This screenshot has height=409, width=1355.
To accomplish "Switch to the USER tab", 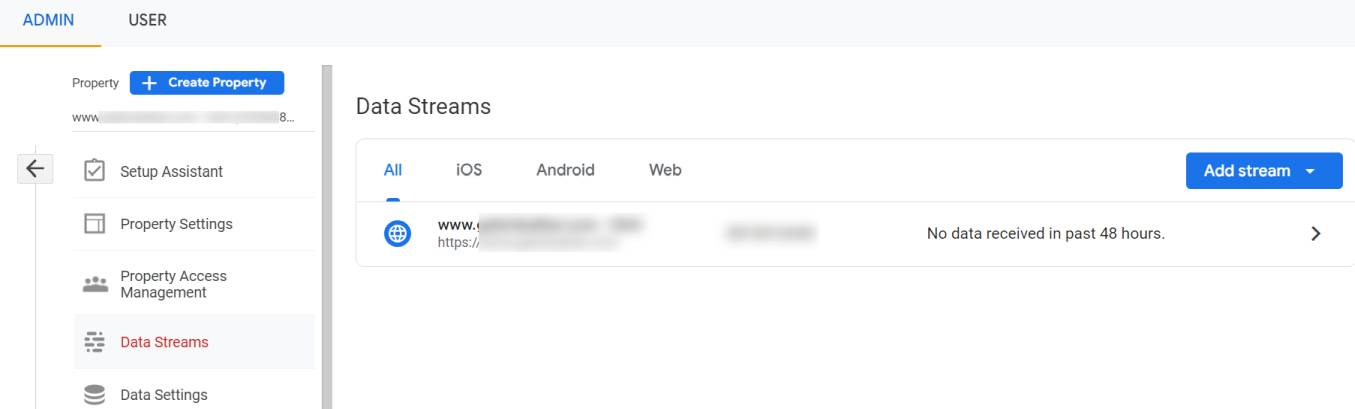I will click(x=148, y=20).
